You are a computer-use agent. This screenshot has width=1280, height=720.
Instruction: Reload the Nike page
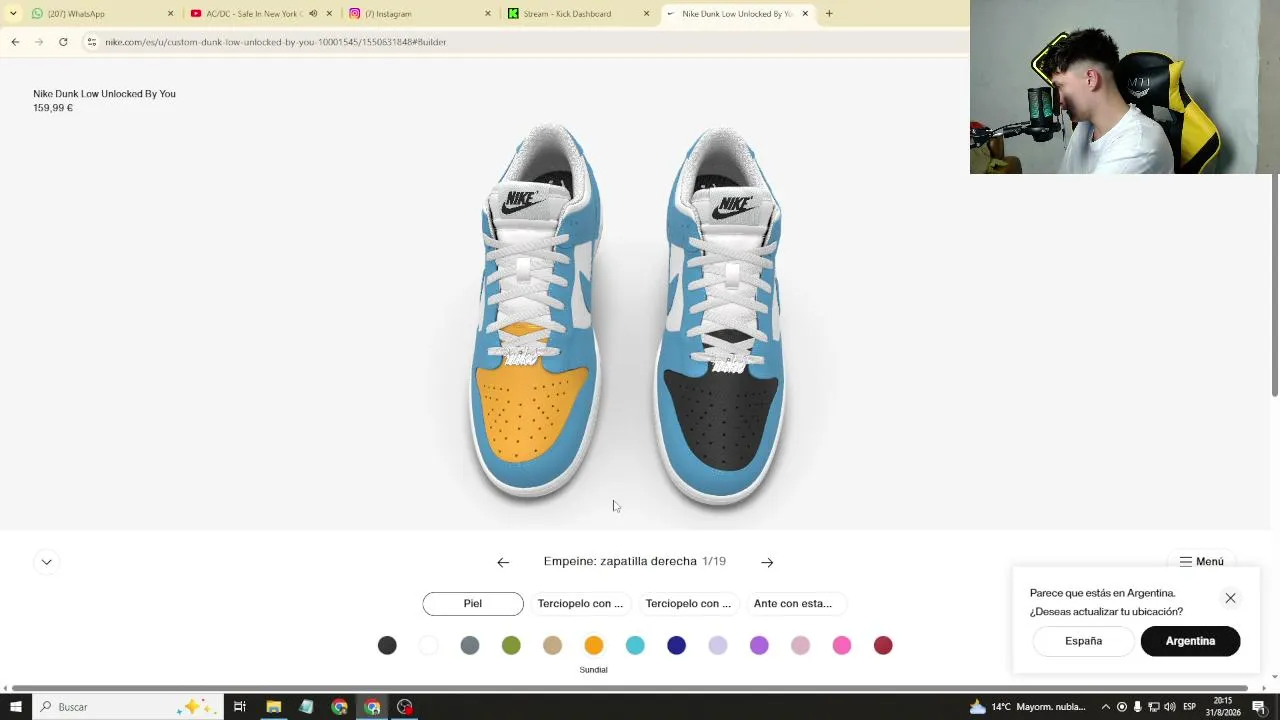63,42
